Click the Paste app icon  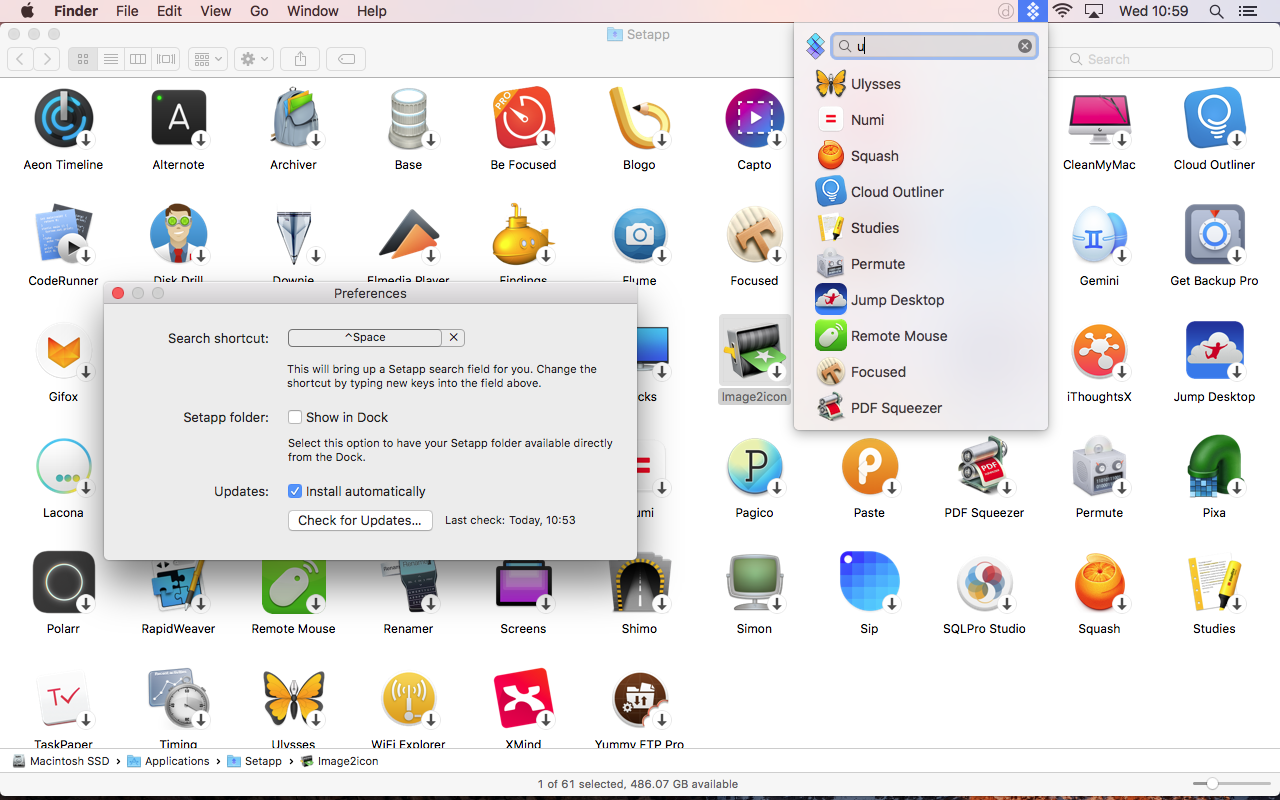pyautogui.click(x=869, y=466)
